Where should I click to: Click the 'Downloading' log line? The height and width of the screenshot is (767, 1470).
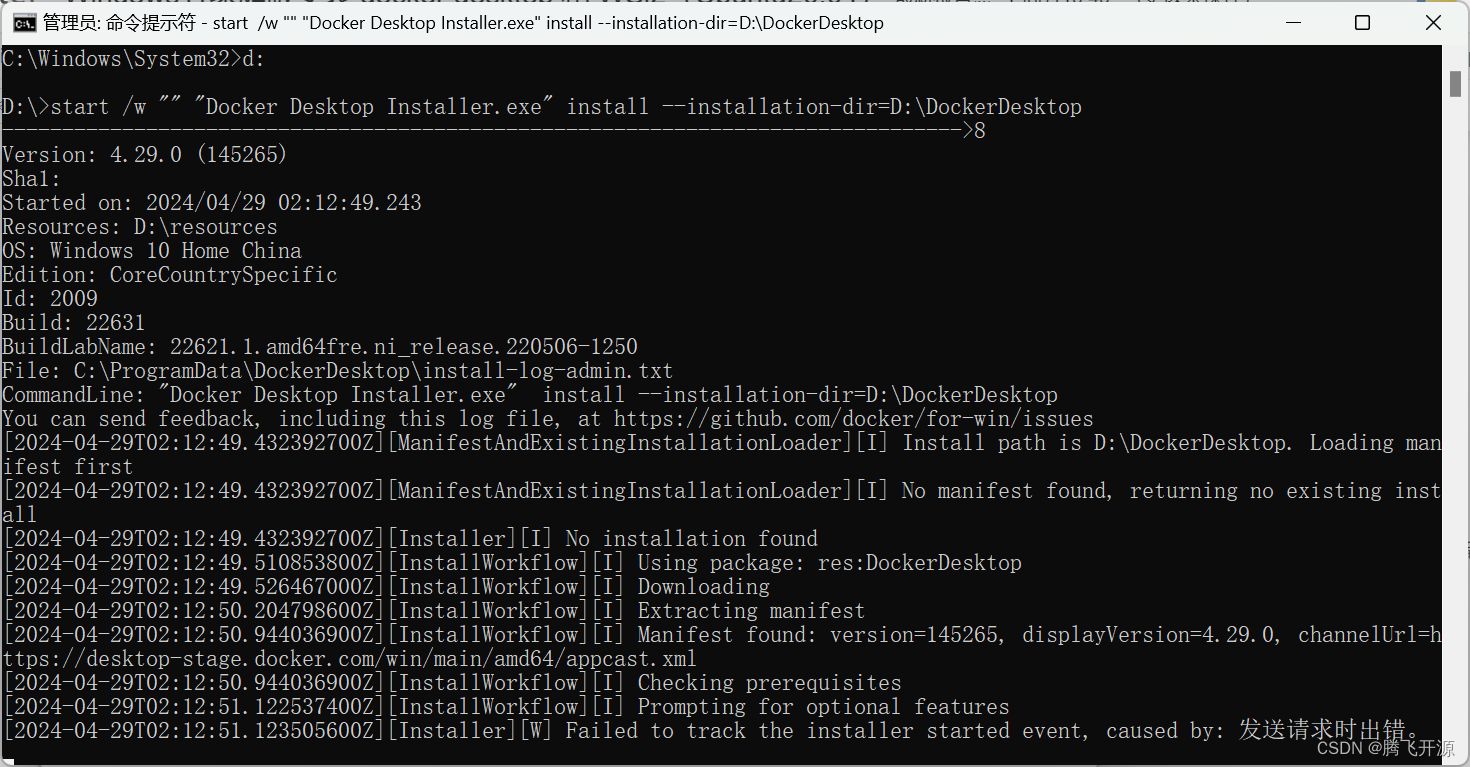pyautogui.click(x=386, y=587)
